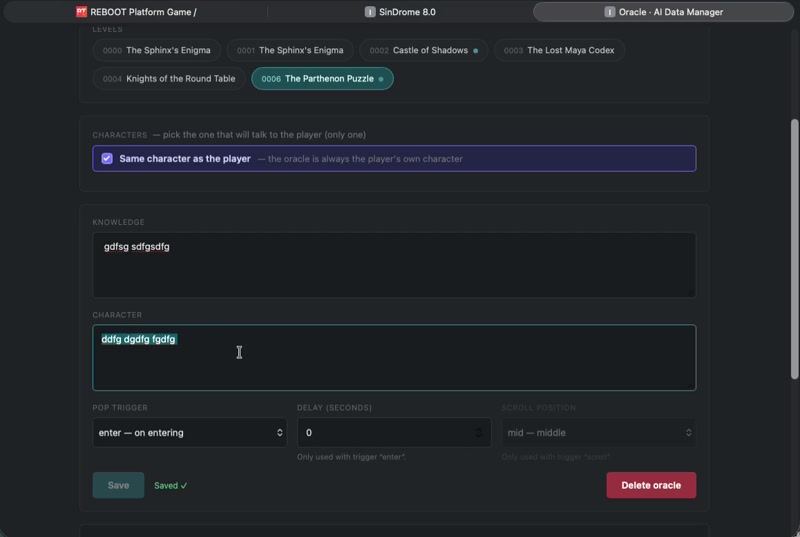Viewport: 800px width, 537px height.
Task: Click into the Character text area
Action: point(394,357)
